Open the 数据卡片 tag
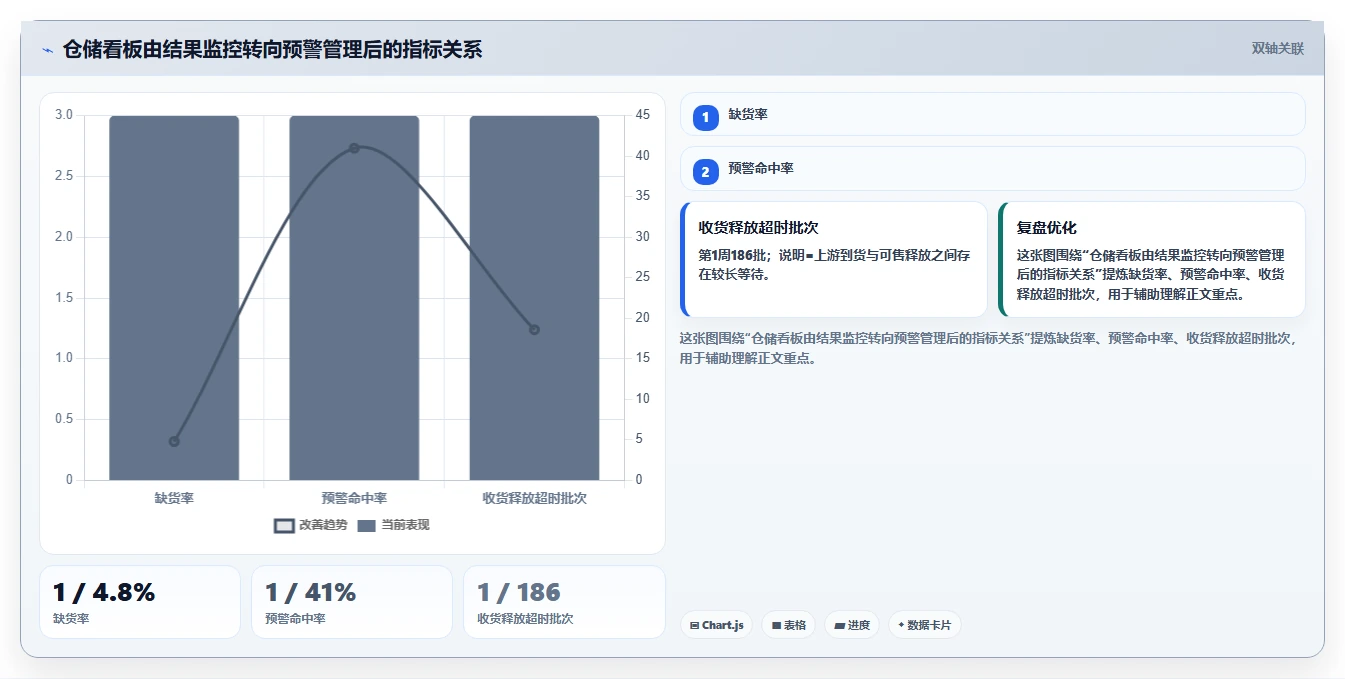 tap(925, 625)
